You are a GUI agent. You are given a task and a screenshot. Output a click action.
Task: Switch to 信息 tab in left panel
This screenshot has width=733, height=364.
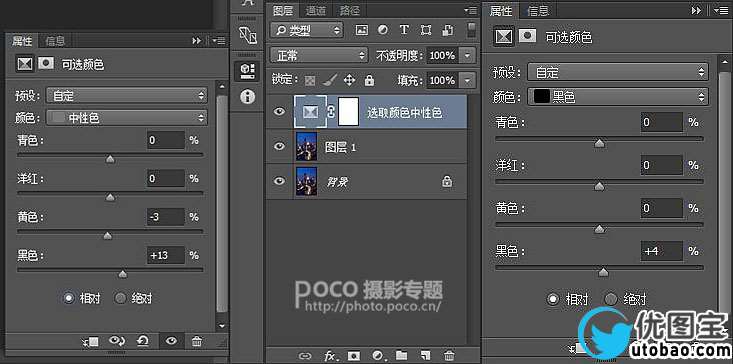point(55,41)
